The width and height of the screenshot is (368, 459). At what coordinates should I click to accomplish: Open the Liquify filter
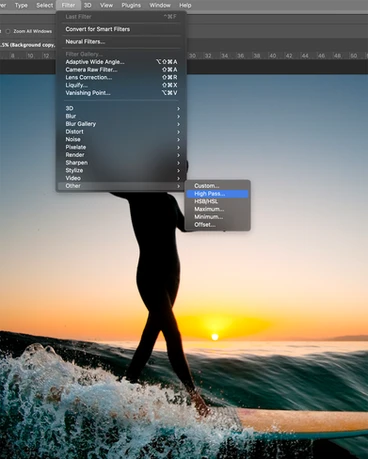point(121,85)
